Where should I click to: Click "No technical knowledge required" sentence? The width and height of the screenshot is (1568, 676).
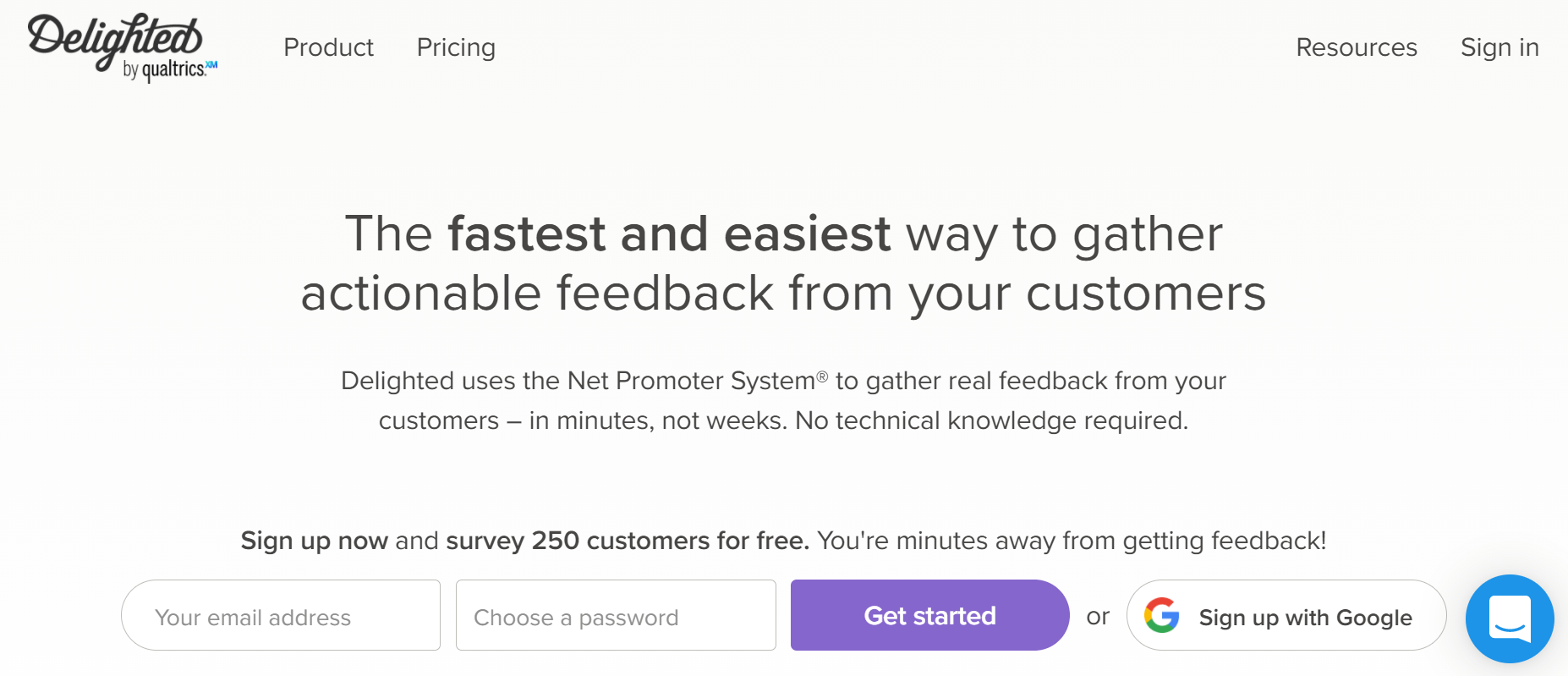tap(991, 420)
